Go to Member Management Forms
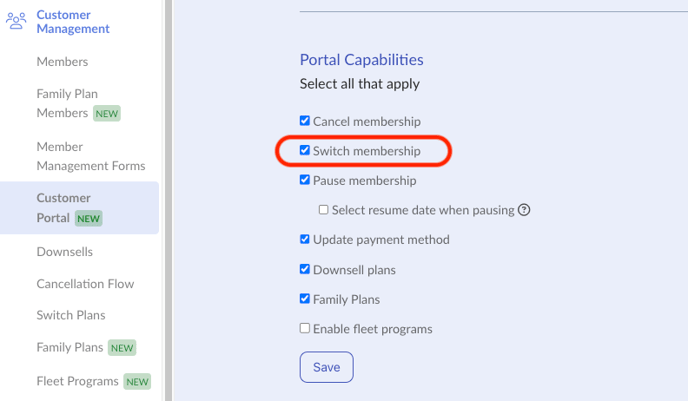This screenshot has width=688, height=401. click(x=91, y=156)
